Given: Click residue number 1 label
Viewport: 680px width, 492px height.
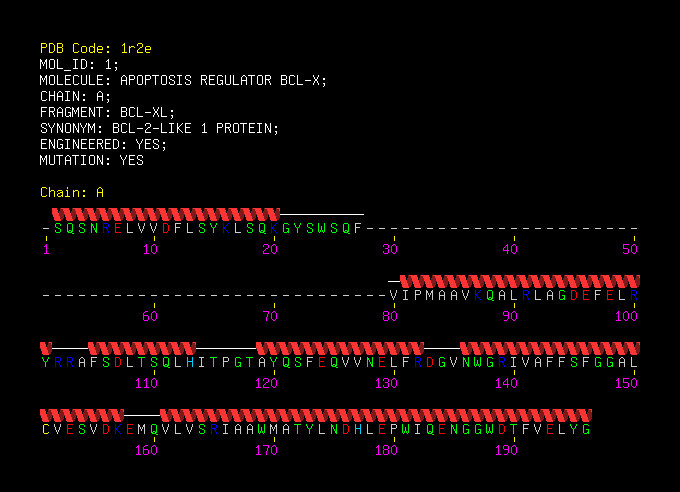Looking at the screenshot, I should (x=46, y=249).
